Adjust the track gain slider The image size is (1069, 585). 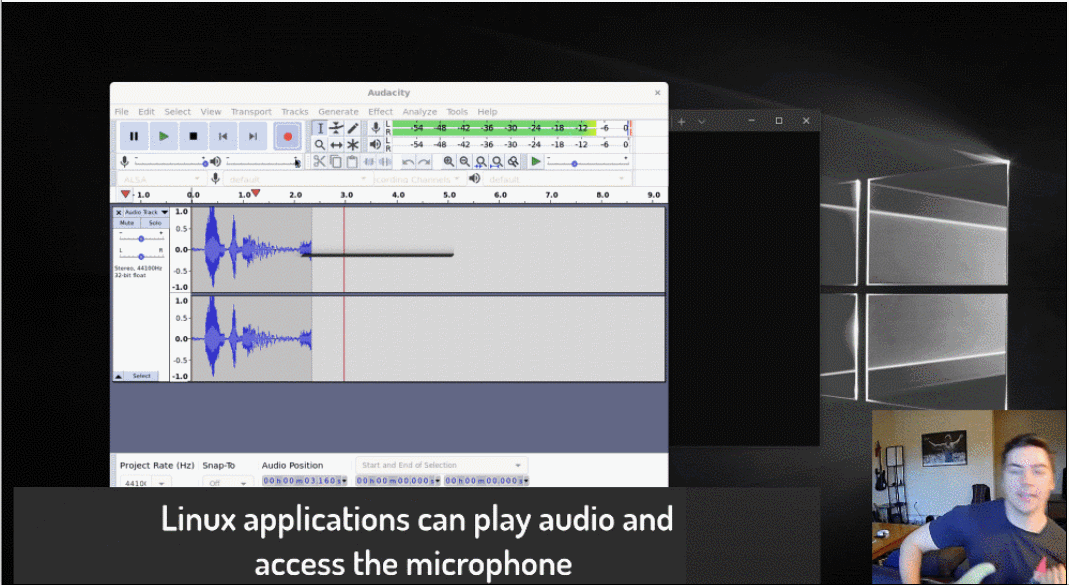coord(141,238)
